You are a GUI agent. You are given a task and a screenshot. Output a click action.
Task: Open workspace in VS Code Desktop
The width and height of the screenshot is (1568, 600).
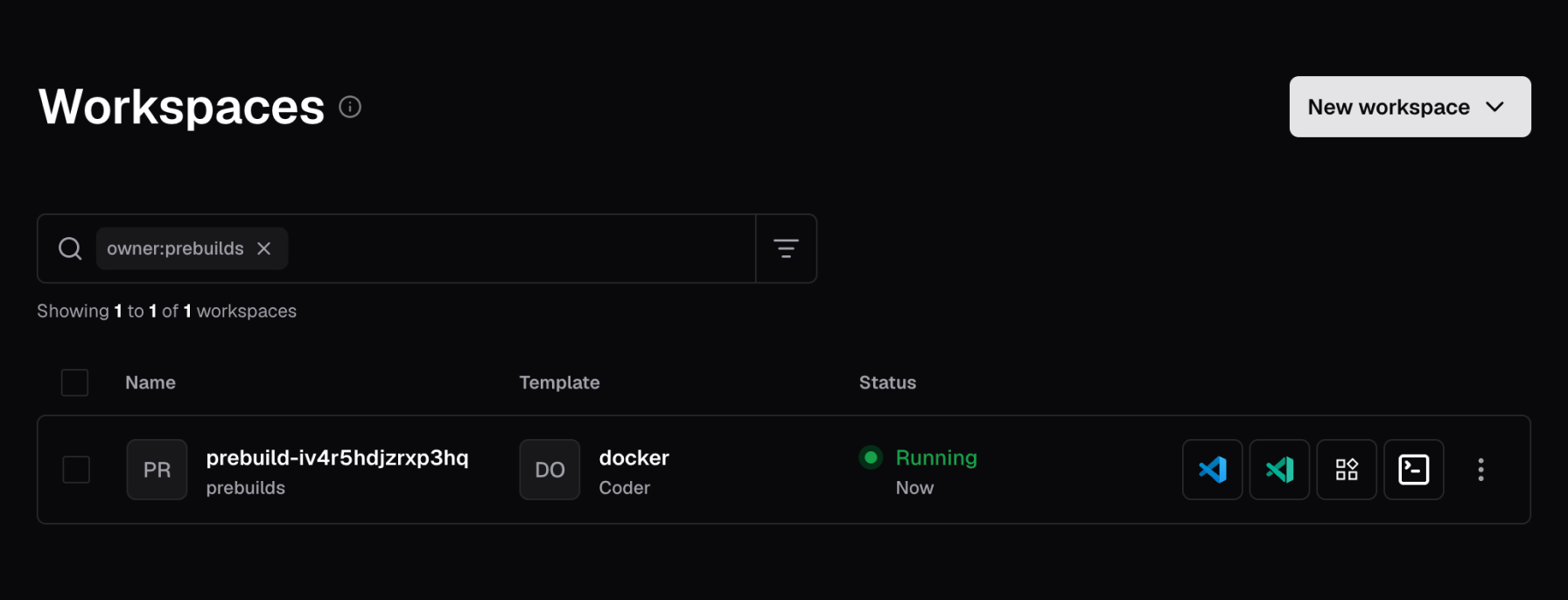(x=1212, y=470)
